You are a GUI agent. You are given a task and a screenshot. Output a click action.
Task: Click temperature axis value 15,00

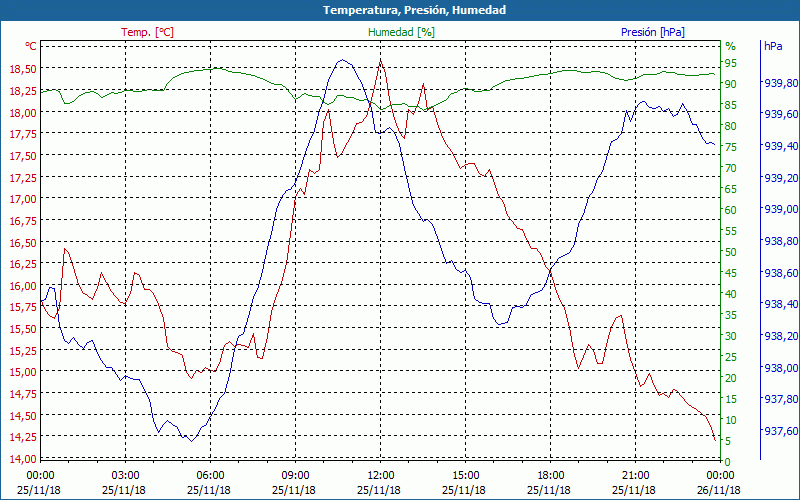(x=22, y=372)
